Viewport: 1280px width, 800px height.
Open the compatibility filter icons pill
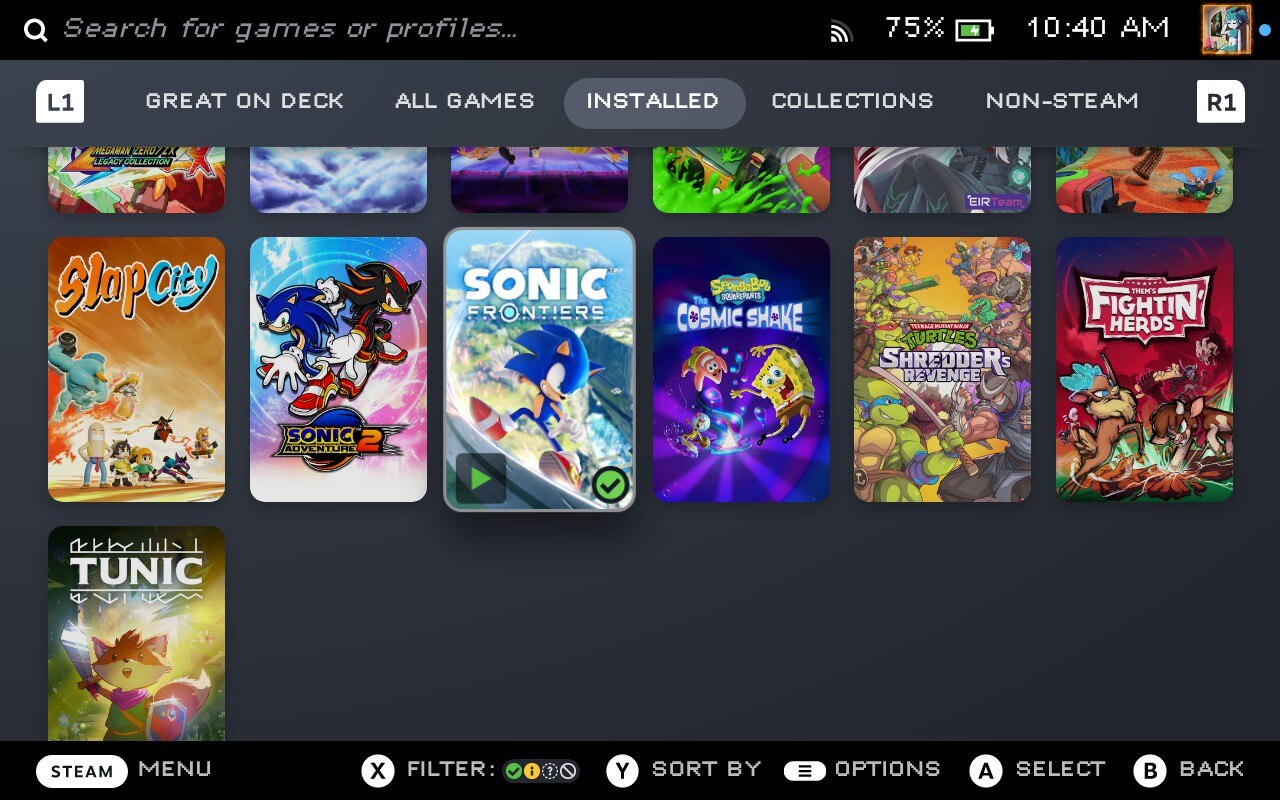pos(541,771)
